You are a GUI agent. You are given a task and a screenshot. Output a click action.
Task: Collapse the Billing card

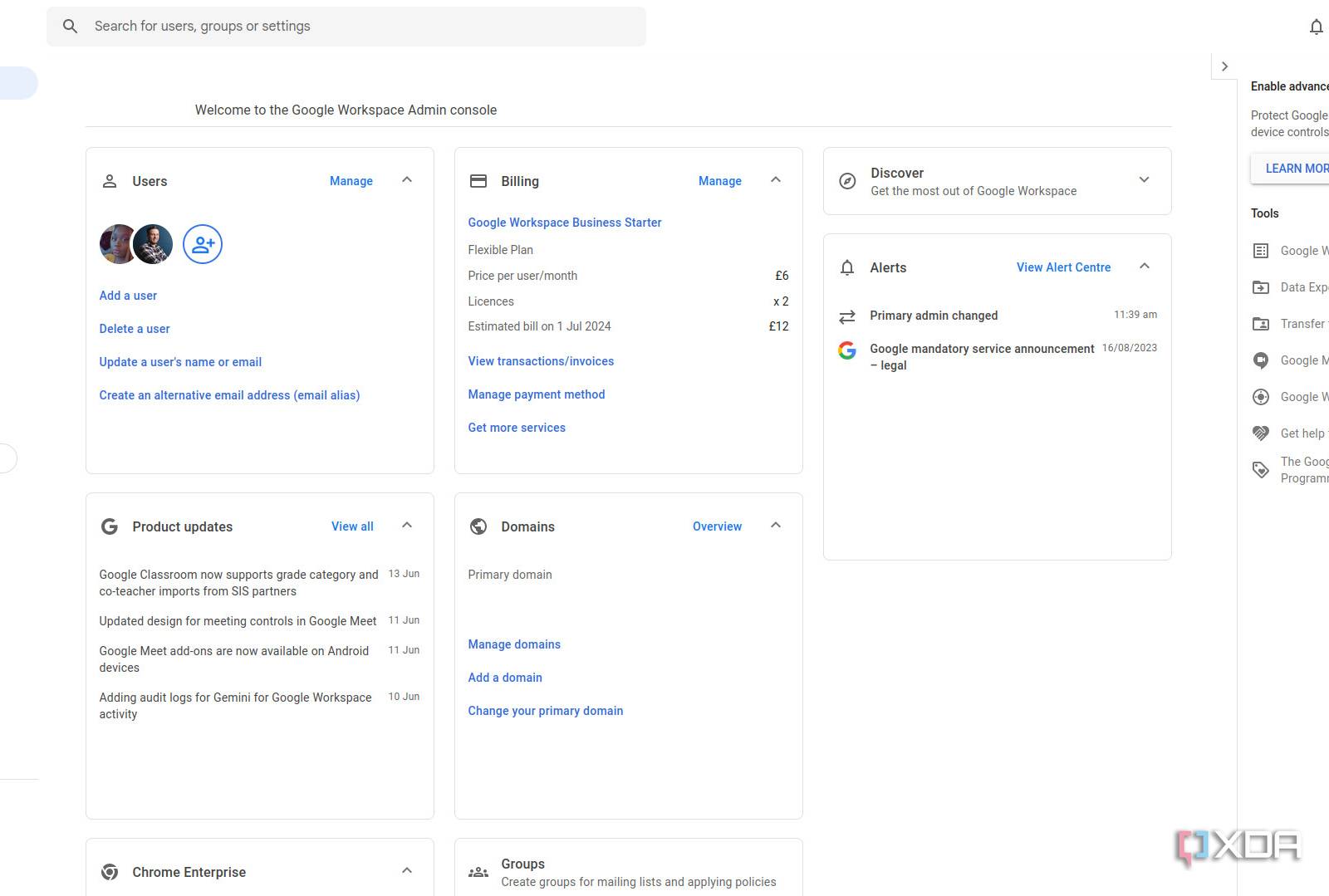click(x=776, y=180)
